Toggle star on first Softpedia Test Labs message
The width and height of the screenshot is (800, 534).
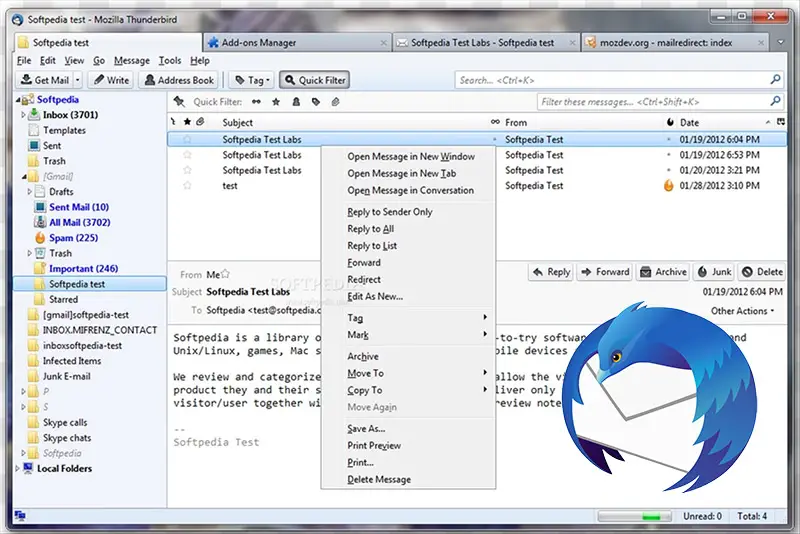point(186,140)
